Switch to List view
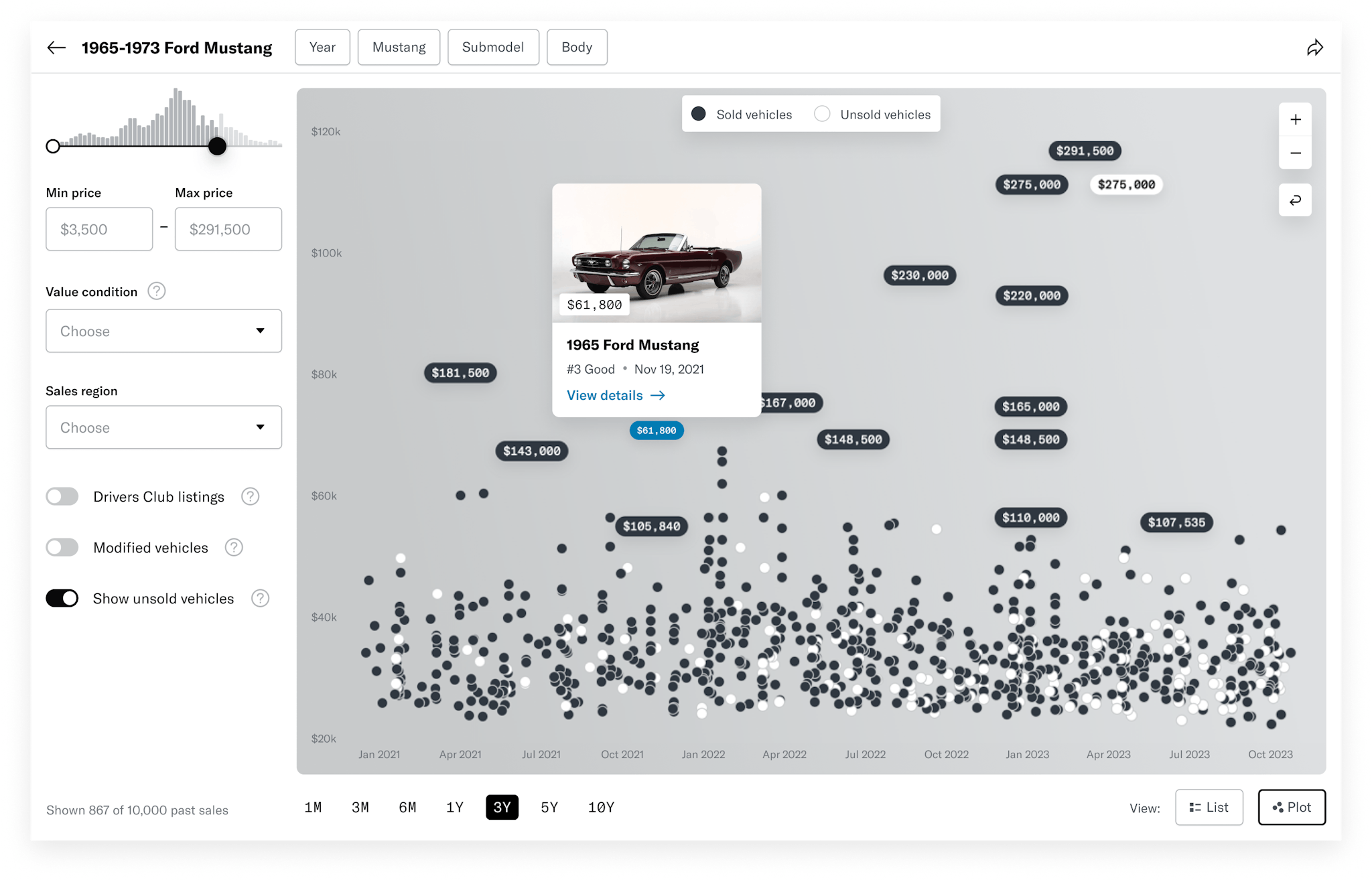1372x880 pixels. pyautogui.click(x=1209, y=807)
